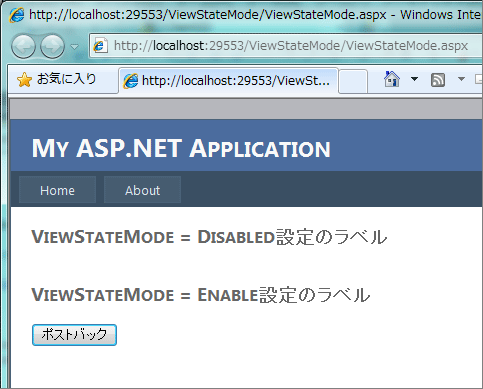Viewport: 483px width, 389px height.
Task: Expand the Home icon dropdown arrow
Action: click(414, 79)
